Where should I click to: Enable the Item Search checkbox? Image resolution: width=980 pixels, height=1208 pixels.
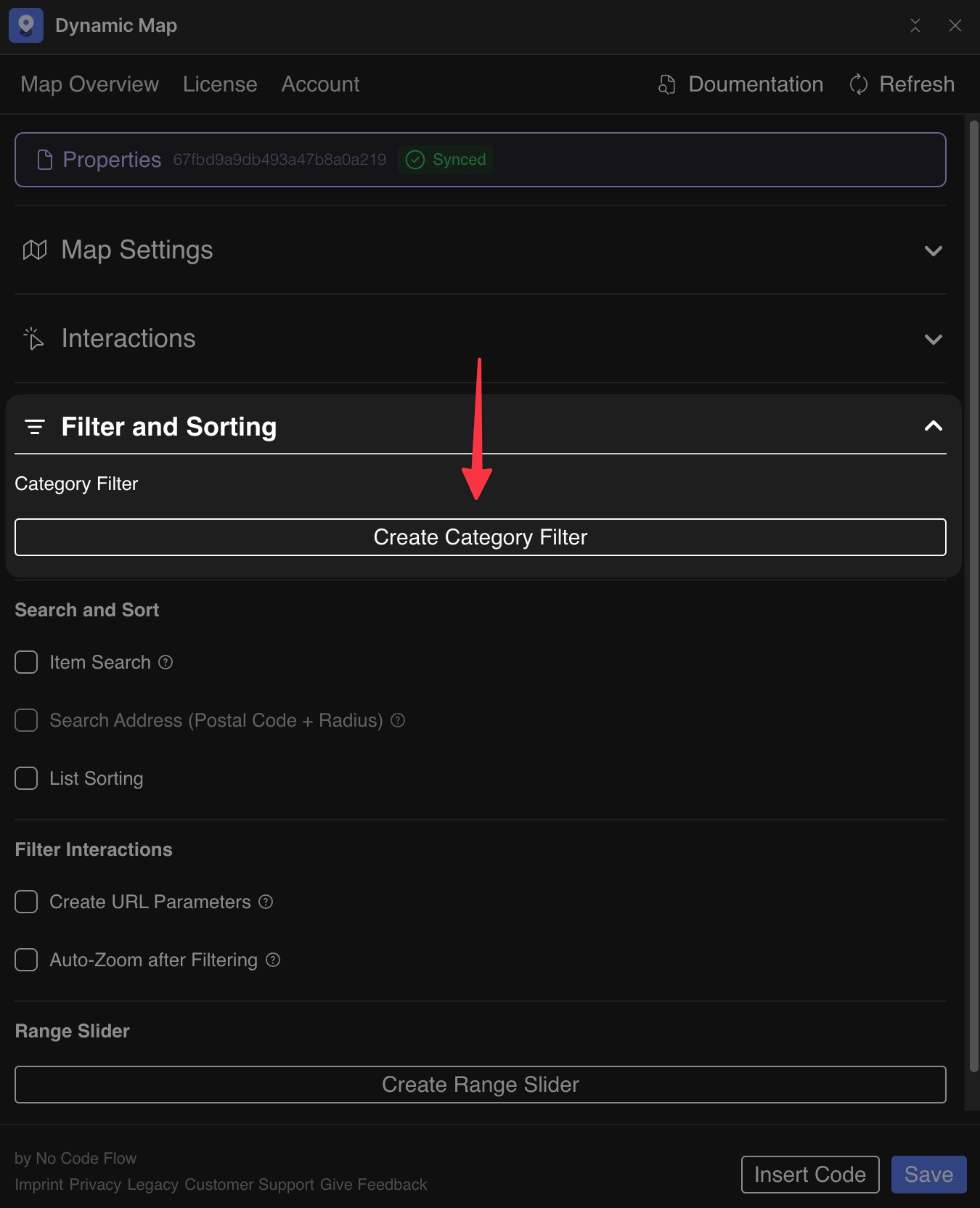26,662
